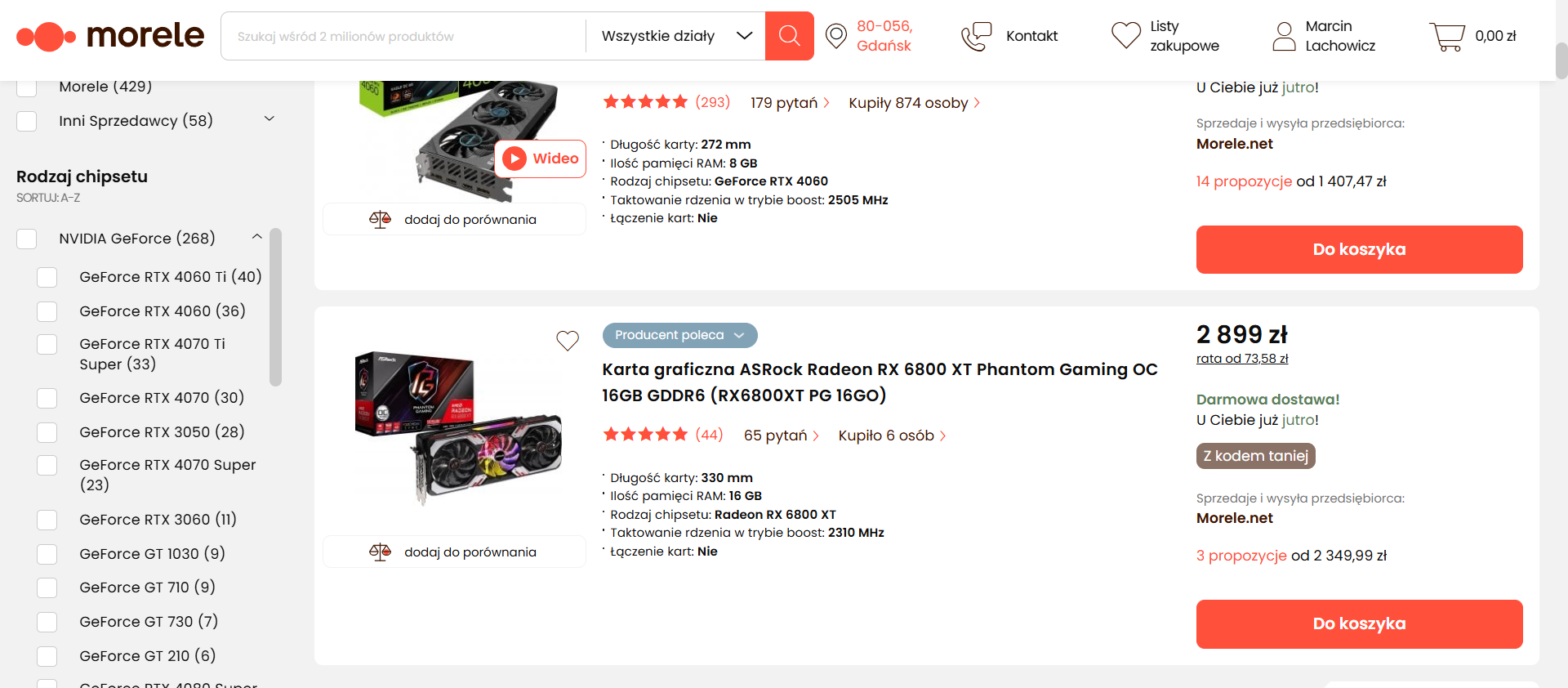Image resolution: width=1568 pixels, height=688 pixels.
Task: Click the chipset filter list scrollbar
Action: [276, 307]
